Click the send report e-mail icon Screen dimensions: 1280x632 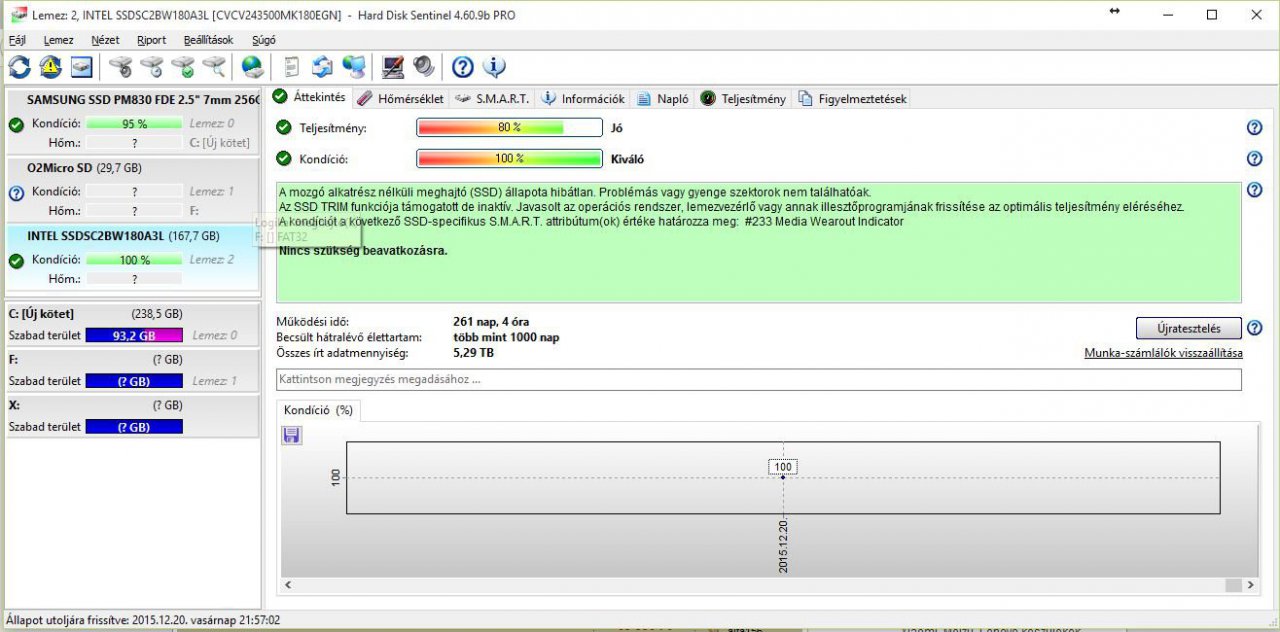[x=322, y=67]
